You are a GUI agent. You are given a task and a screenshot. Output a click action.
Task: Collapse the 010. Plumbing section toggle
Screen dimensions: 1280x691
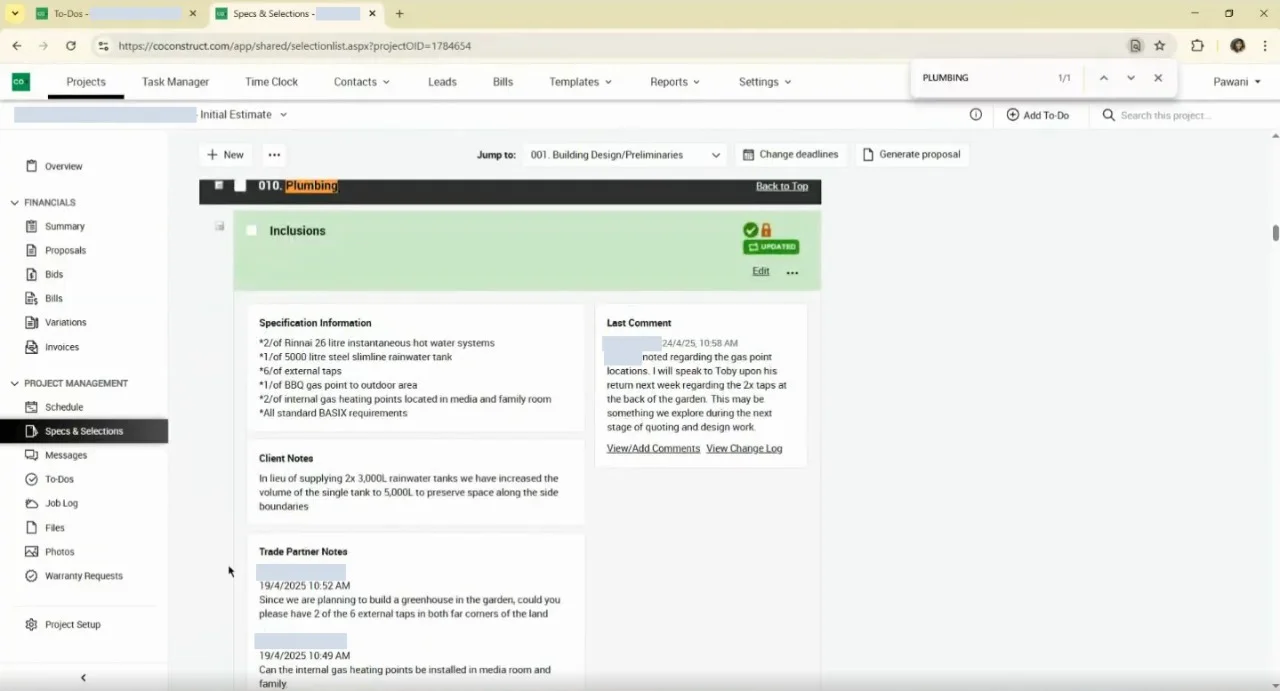219,185
